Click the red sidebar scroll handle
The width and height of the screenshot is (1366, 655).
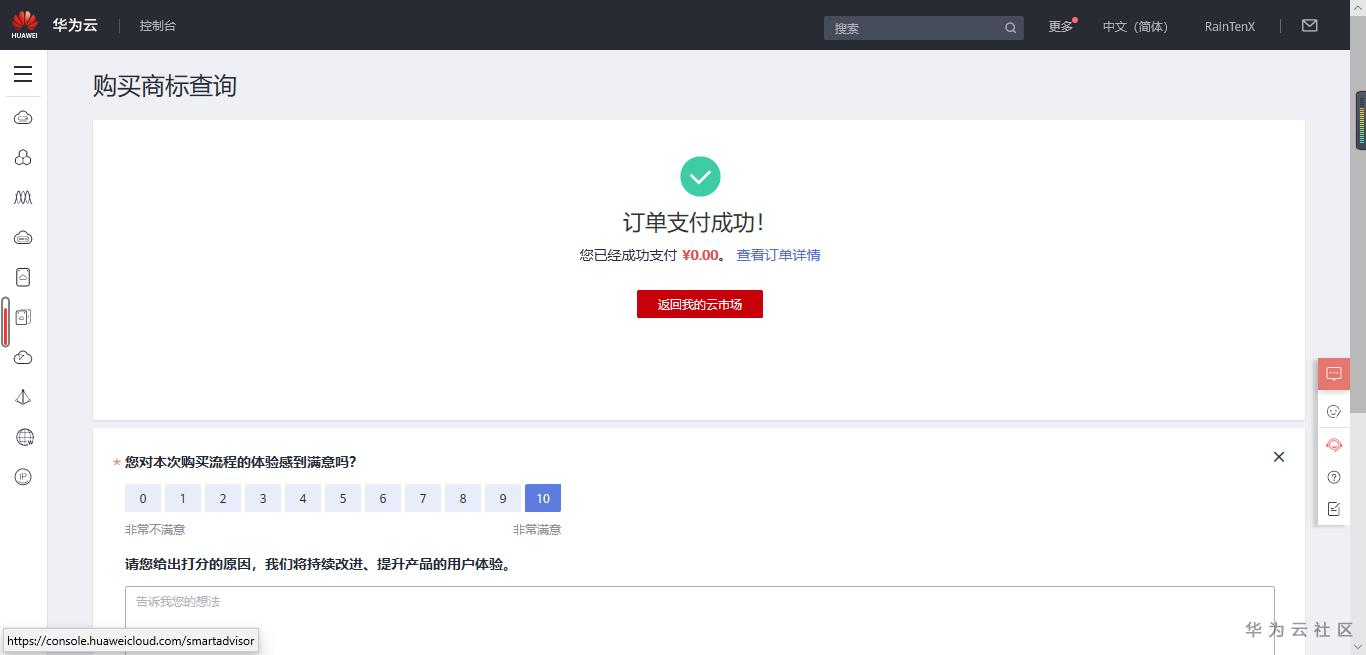click(5, 322)
